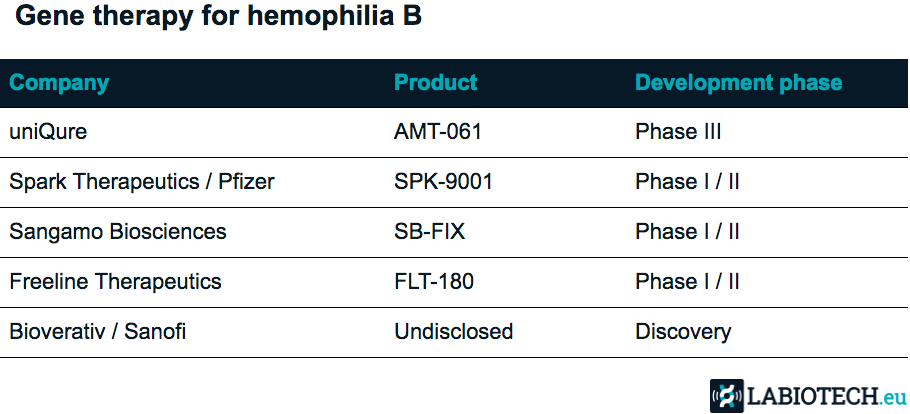Click the Phase III cell
This screenshot has width=910, height=414.
[678, 132]
